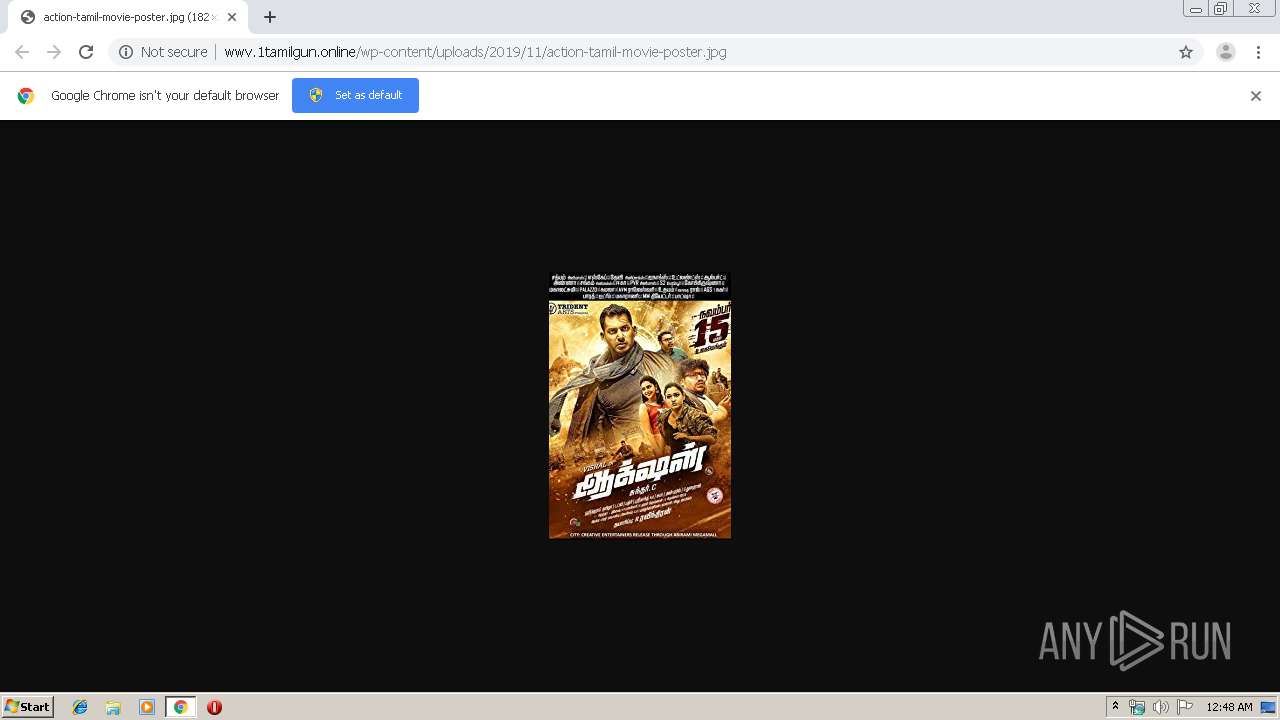Image resolution: width=1280 pixels, height=720 pixels.
Task: Close the action-tamil-movie-poster.jpg tab
Action: [232, 17]
